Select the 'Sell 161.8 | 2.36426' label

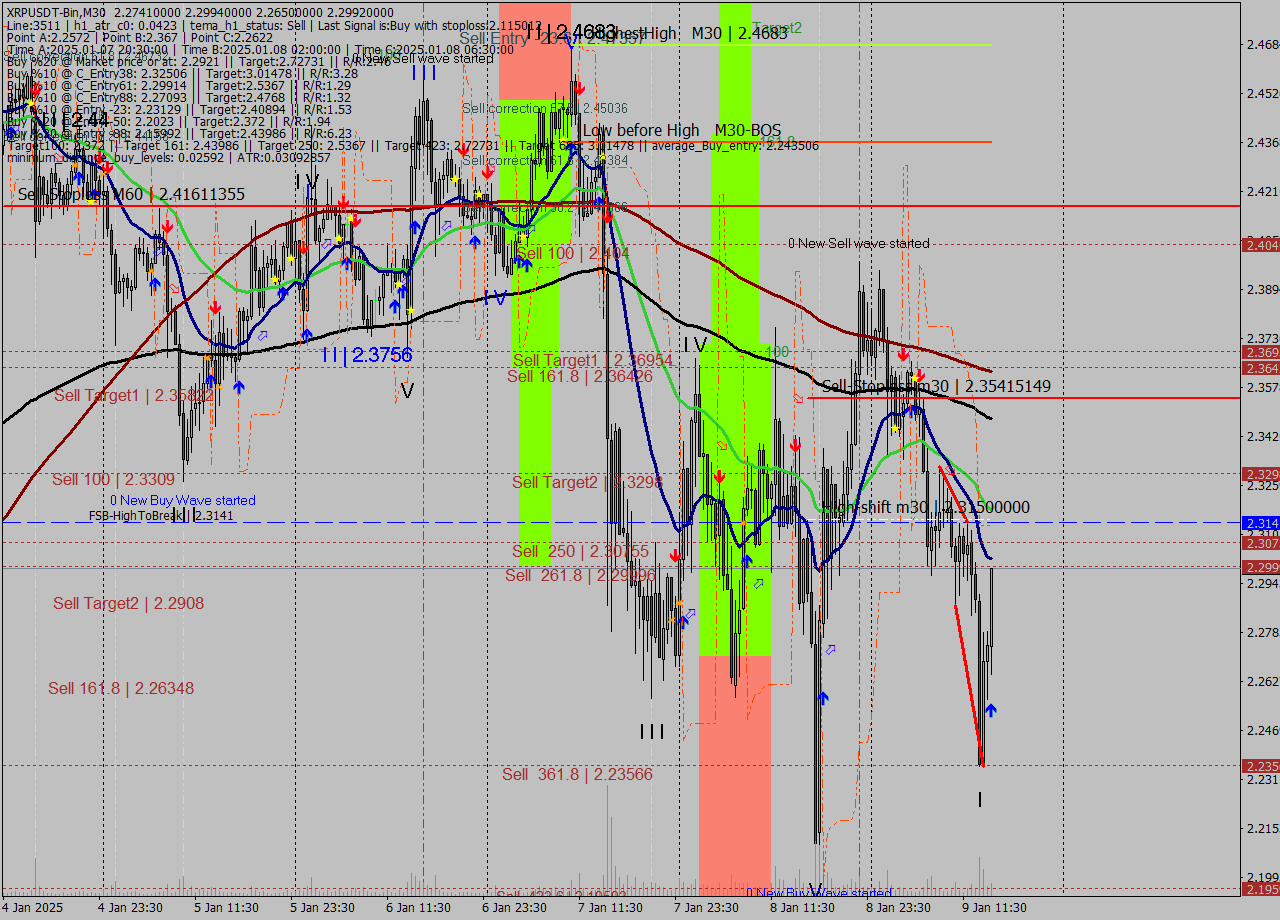point(580,376)
